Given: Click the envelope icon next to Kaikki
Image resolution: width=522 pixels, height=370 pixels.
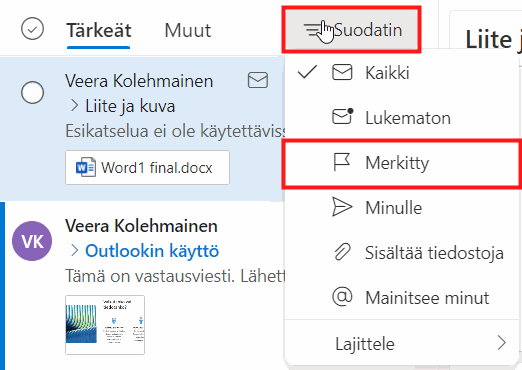Looking at the screenshot, I should click(342, 72).
